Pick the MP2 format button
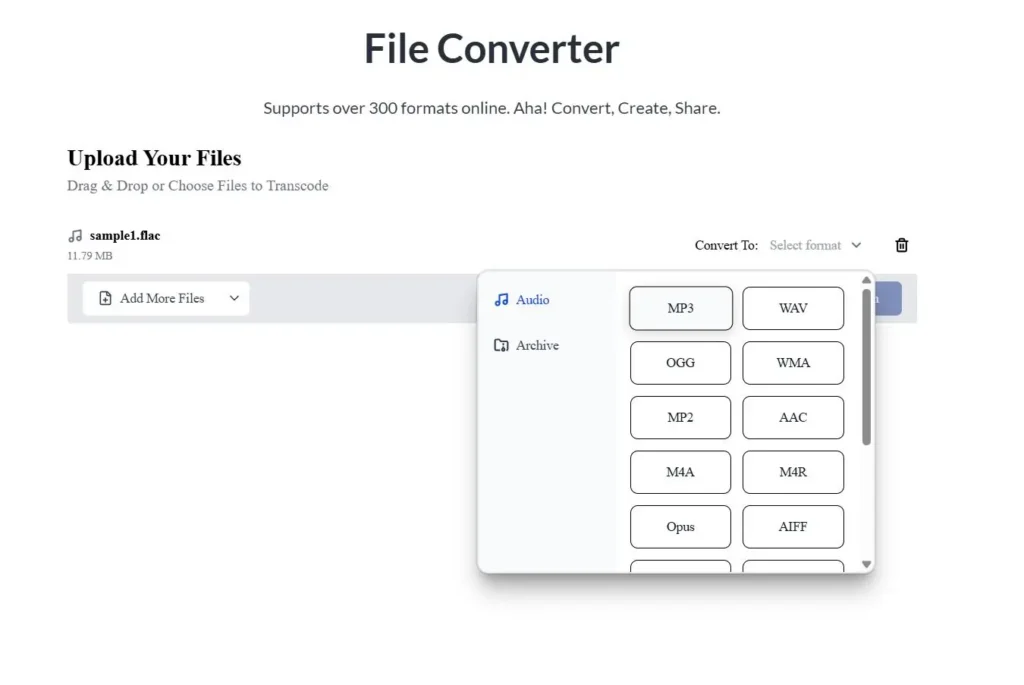The image size is (1024, 685). point(680,417)
